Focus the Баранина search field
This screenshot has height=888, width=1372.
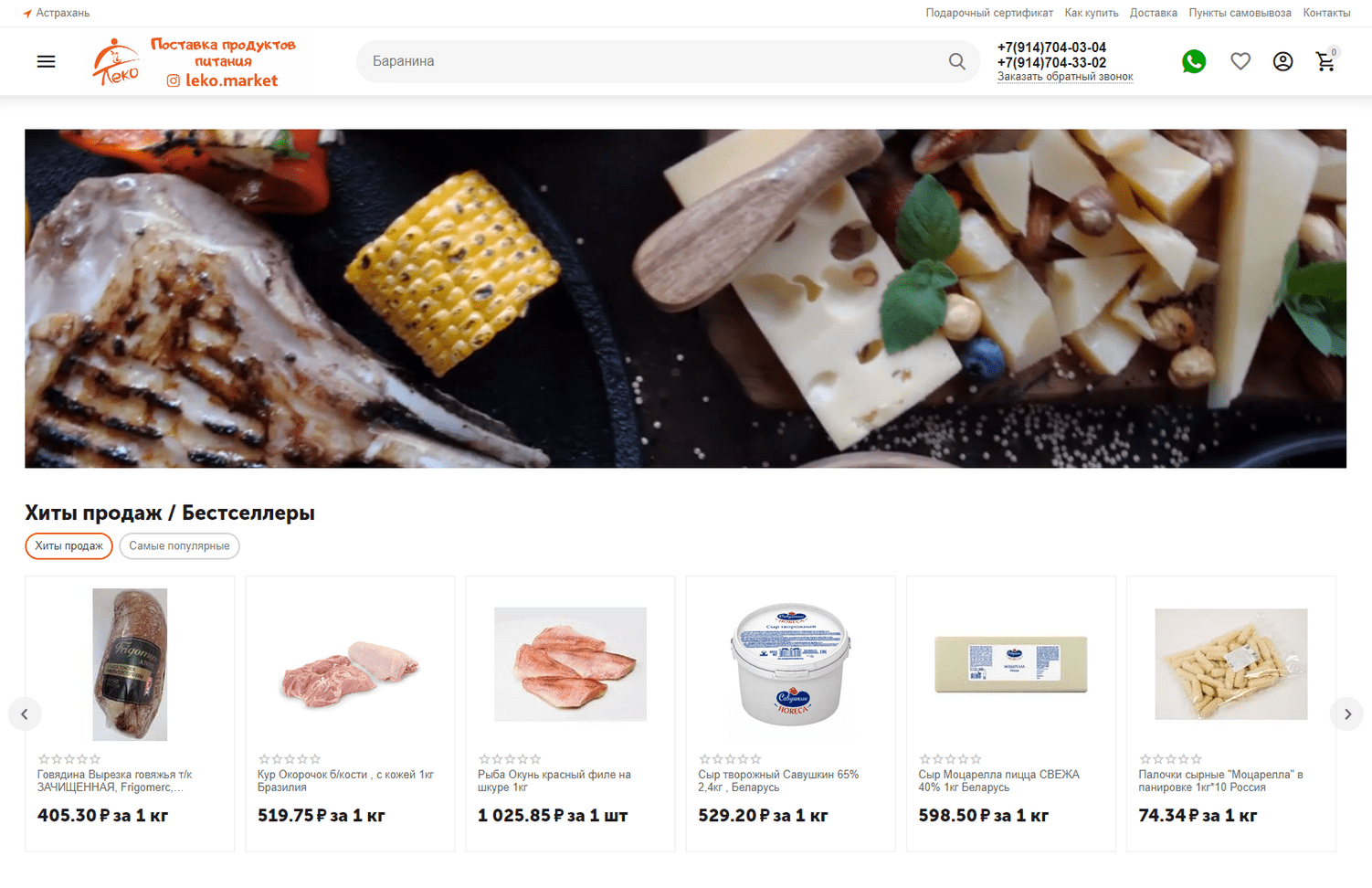tap(653, 61)
